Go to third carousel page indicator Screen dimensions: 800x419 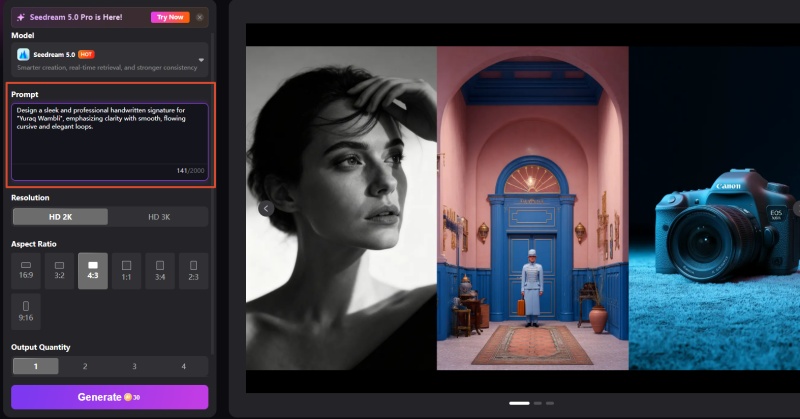[550, 403]
